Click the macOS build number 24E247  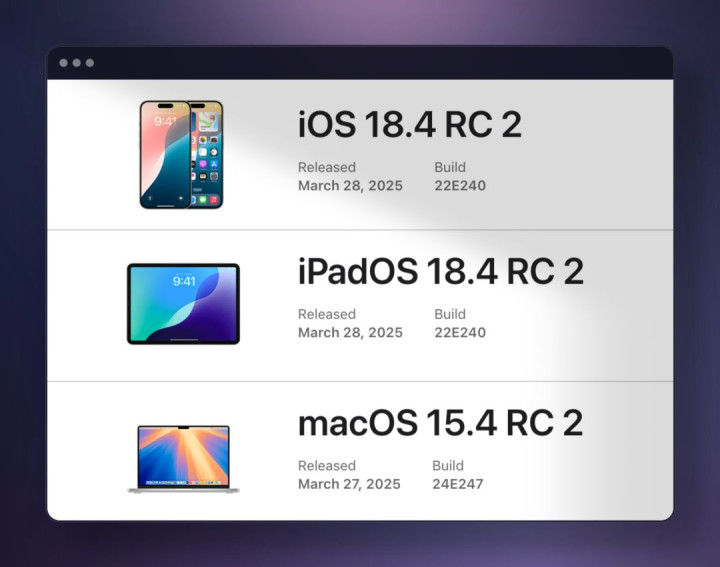click(x=457, y=484)
